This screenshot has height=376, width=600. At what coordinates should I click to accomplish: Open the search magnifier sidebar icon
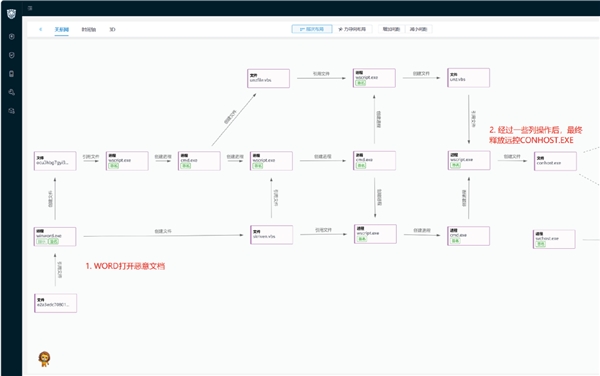click(x=11, y=92)
